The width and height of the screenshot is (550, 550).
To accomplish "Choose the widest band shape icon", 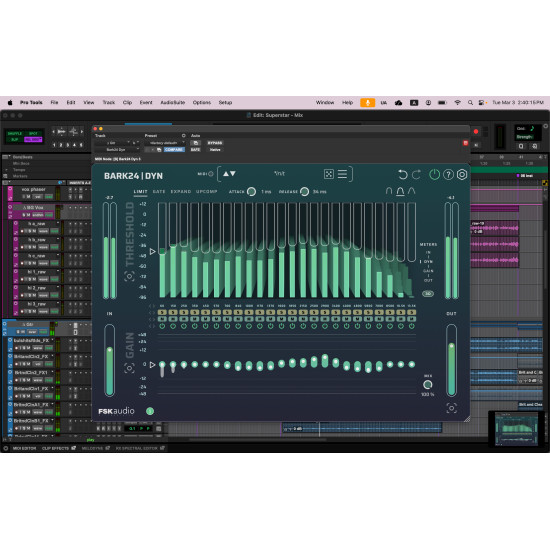I will point(412,191).
